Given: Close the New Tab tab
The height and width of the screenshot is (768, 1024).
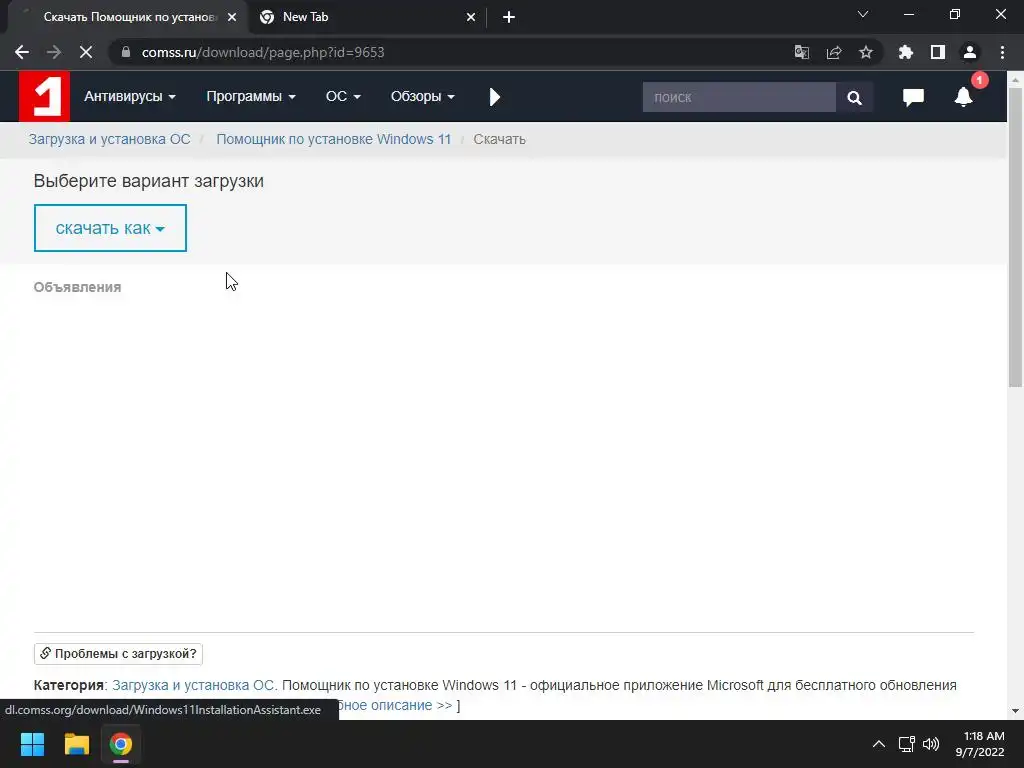Looking at the screenshot, I should click(471, 17).
